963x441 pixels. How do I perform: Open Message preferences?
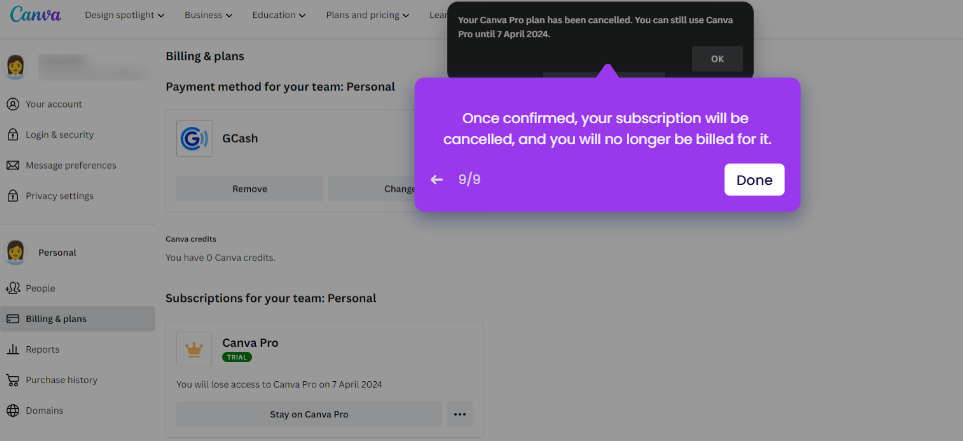click(x=70, y=165)
